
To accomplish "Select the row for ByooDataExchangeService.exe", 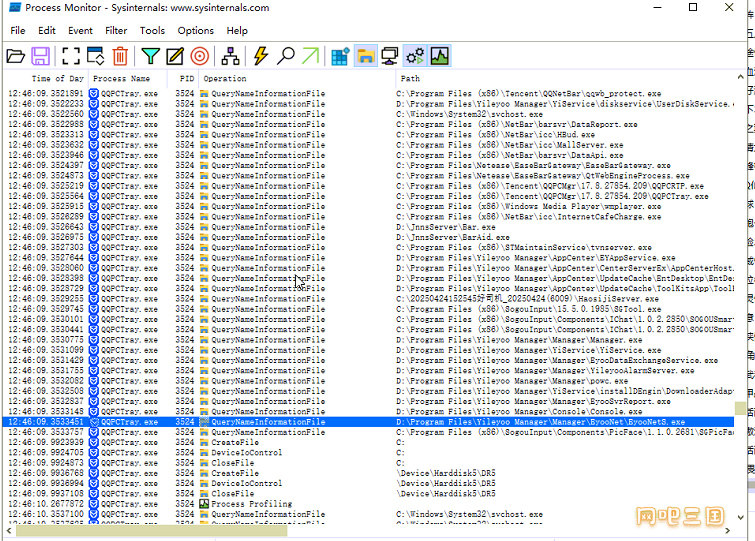I will (369, 361).
